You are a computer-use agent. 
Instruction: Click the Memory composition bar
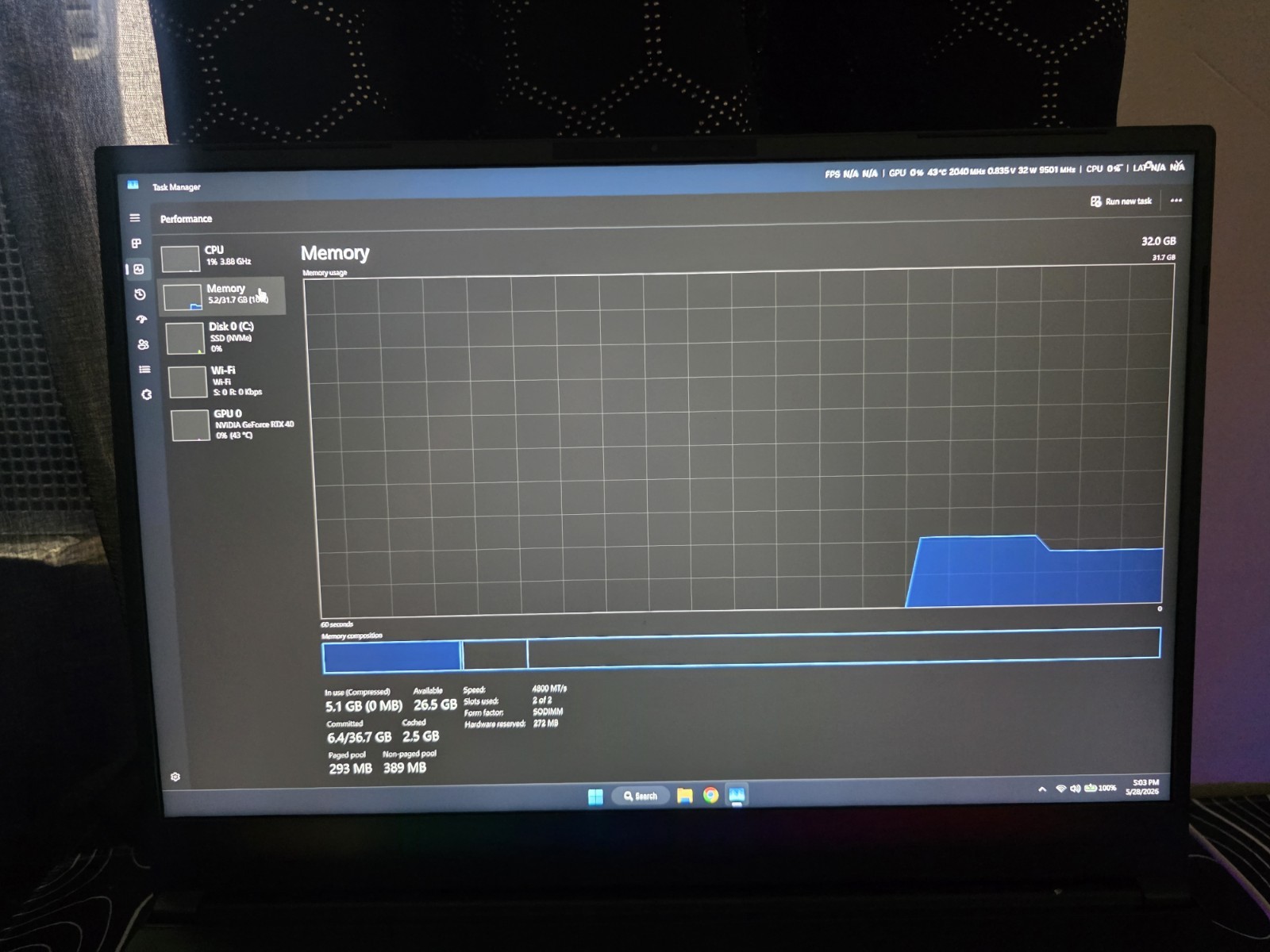pyautogui.click(x=741, y=650)
